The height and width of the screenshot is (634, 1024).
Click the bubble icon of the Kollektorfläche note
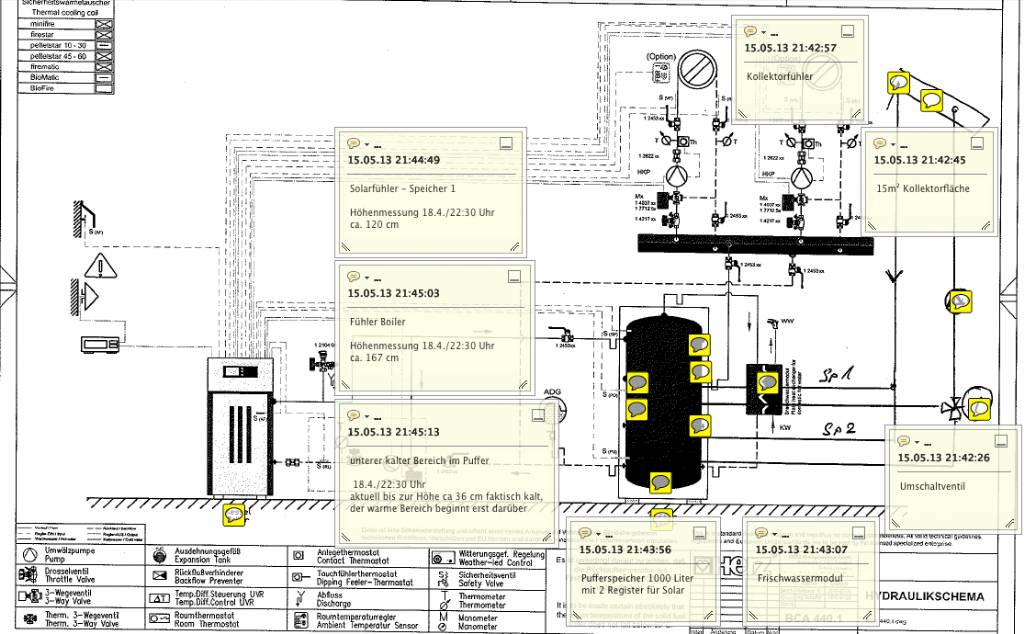tap(880, 143)
